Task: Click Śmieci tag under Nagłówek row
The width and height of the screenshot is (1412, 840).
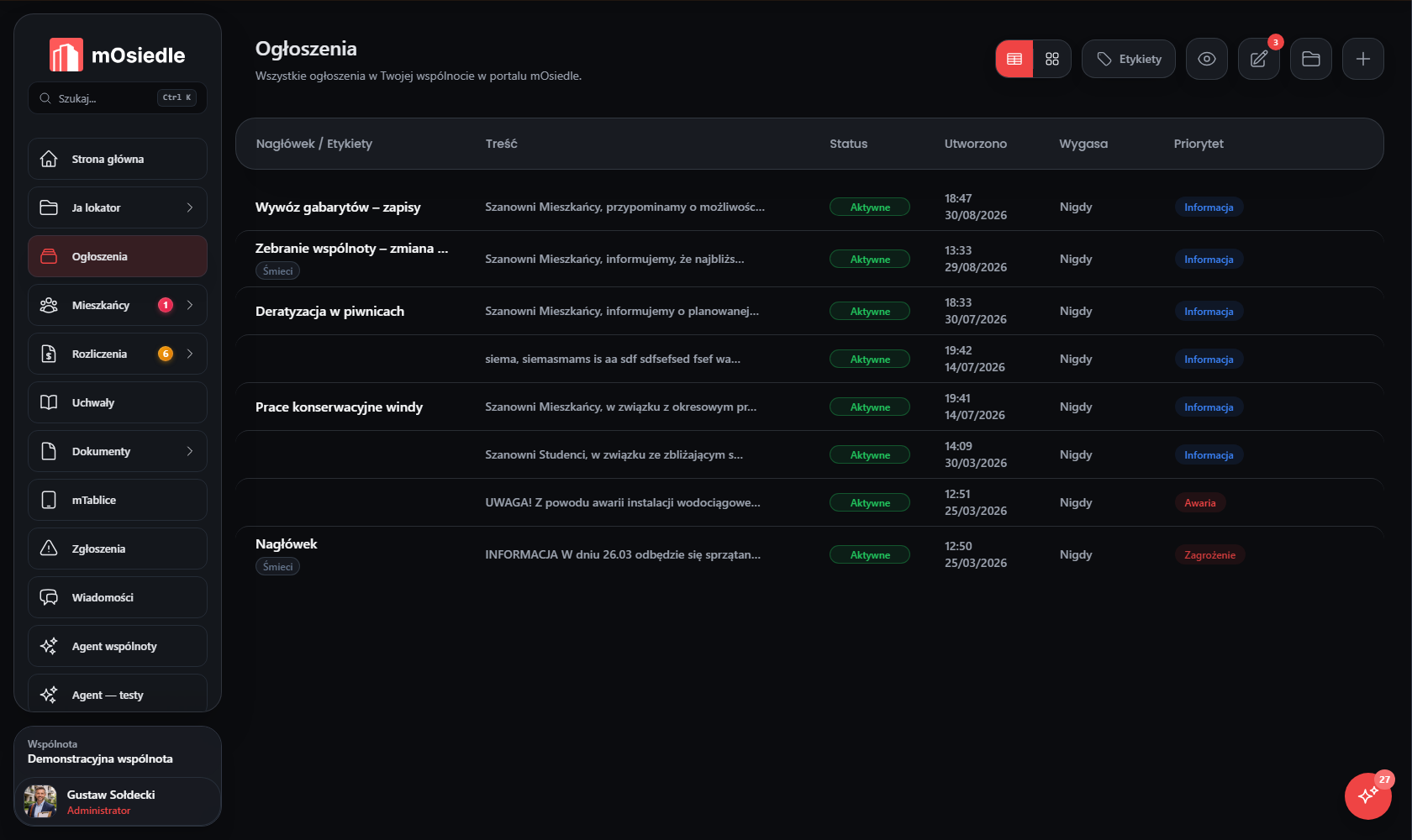Action: coord(277,567)
